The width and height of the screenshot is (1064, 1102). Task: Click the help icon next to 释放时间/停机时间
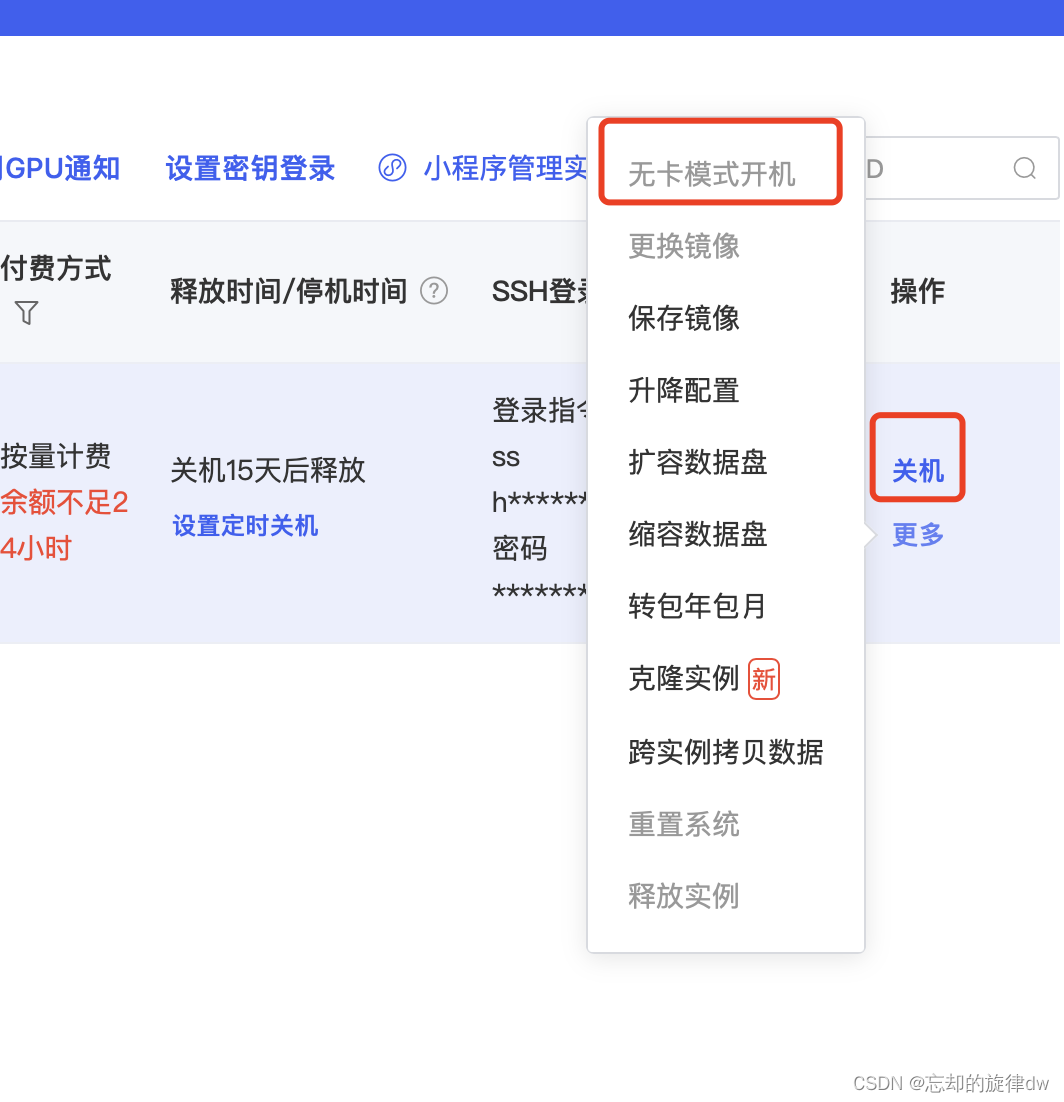click(x=434, y=291)
